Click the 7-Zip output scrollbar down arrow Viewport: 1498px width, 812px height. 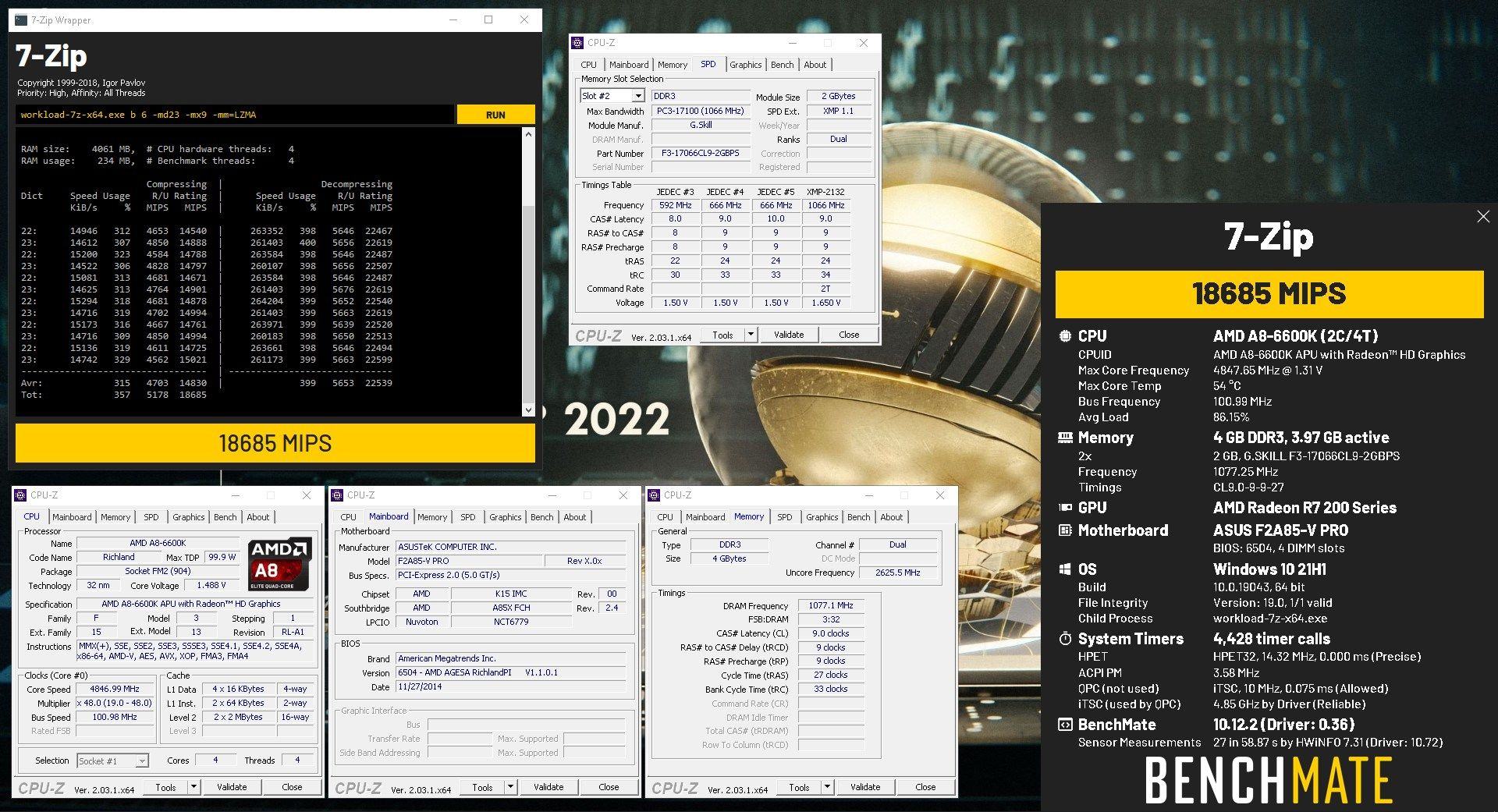tap(528, 410)
